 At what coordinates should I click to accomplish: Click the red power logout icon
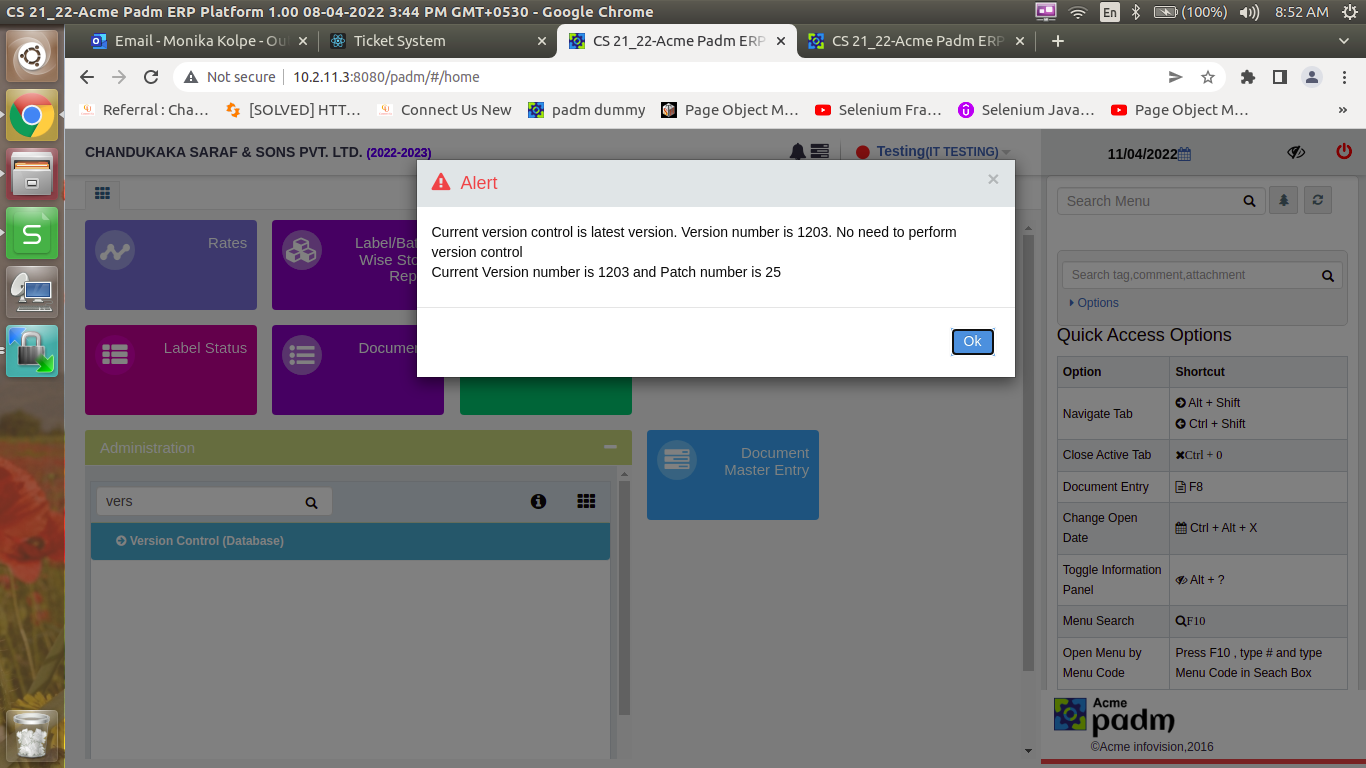pyautogui.click(x=1344, y=152)
